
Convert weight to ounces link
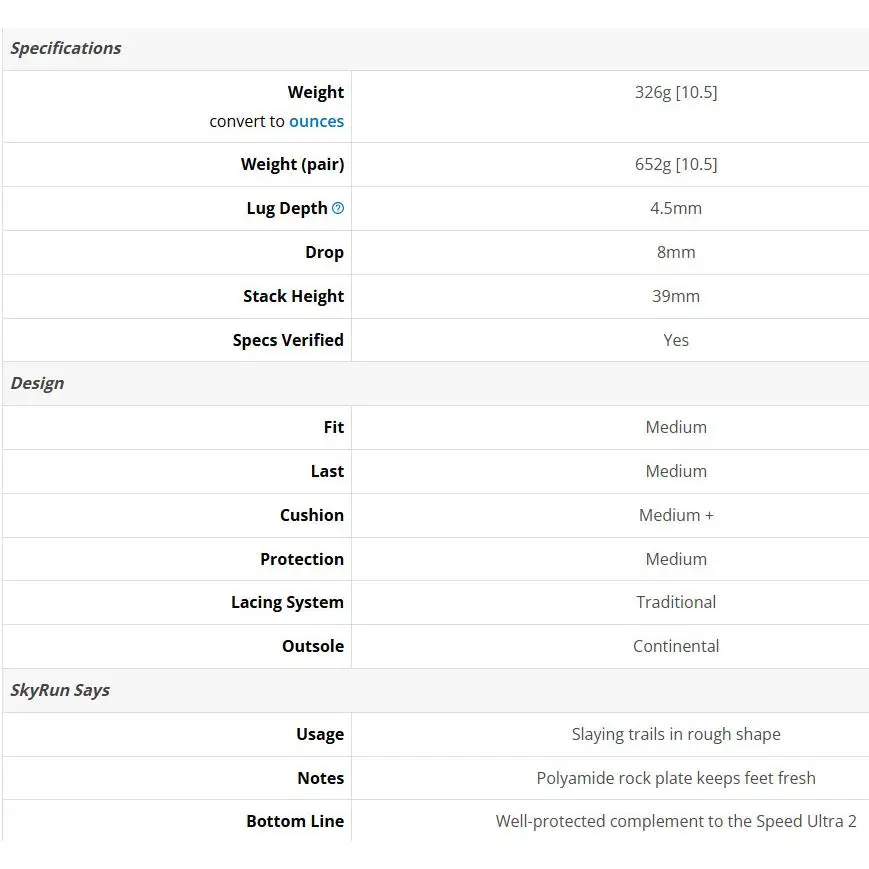pyautogui.click(x=316, y=121)
